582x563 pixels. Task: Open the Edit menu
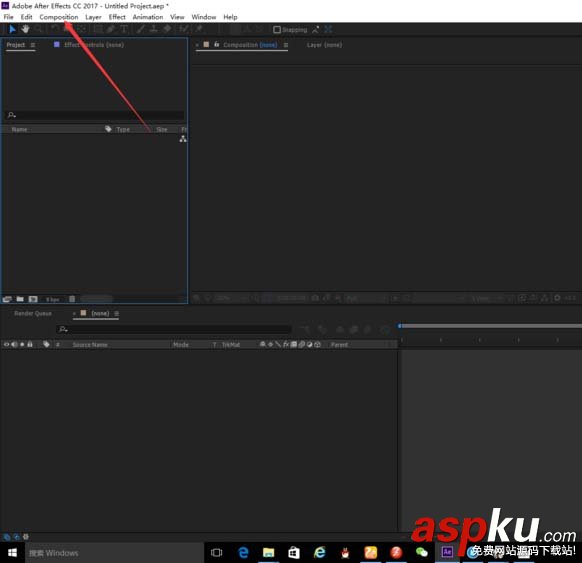click(26, 17)
